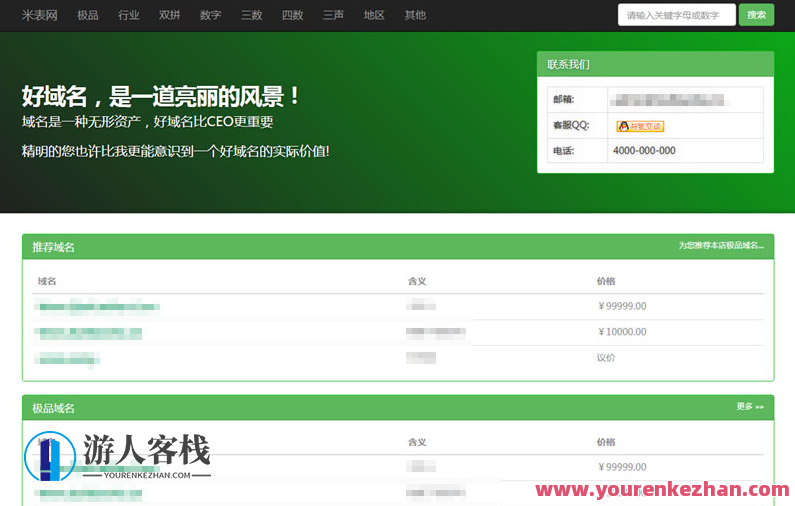Image resolution: width=795 pixels, height=506 pixels.
Task: Focus the keyword search input field
Action: click(x=676, y=15)
